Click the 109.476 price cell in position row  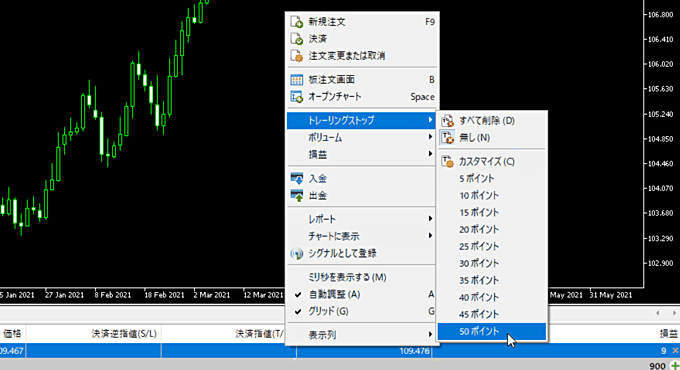point(415,351)
